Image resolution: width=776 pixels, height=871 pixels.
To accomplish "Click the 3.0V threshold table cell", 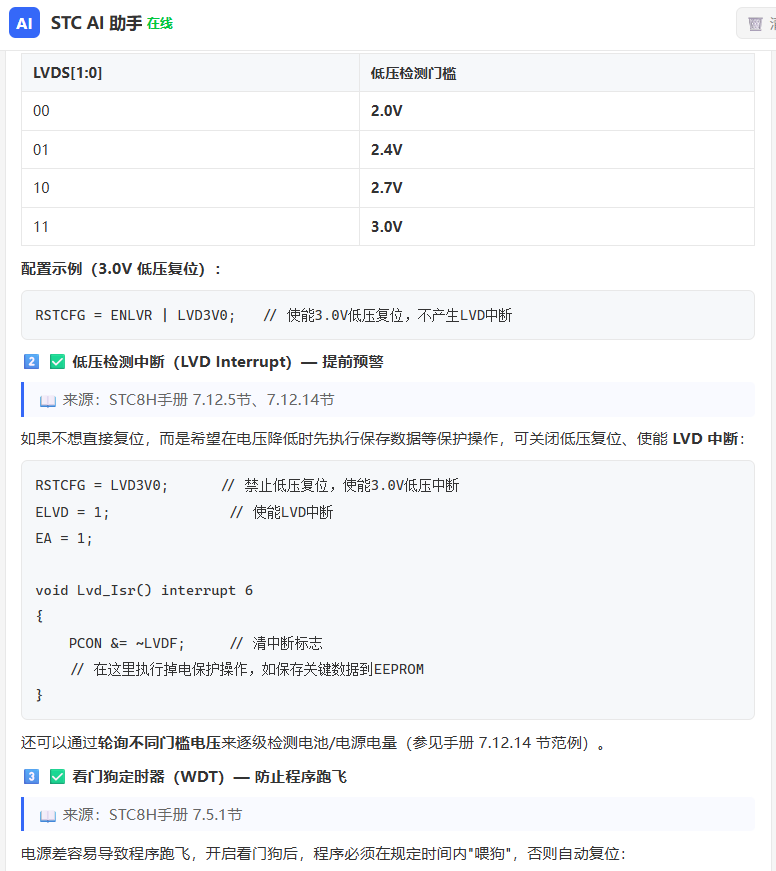I will (557, 227).
